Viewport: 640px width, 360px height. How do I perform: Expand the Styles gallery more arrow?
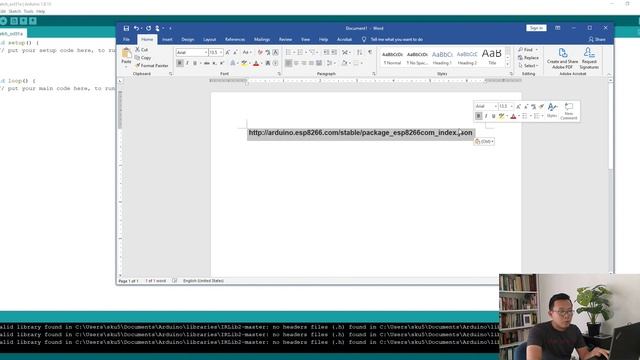coord(508,65)
